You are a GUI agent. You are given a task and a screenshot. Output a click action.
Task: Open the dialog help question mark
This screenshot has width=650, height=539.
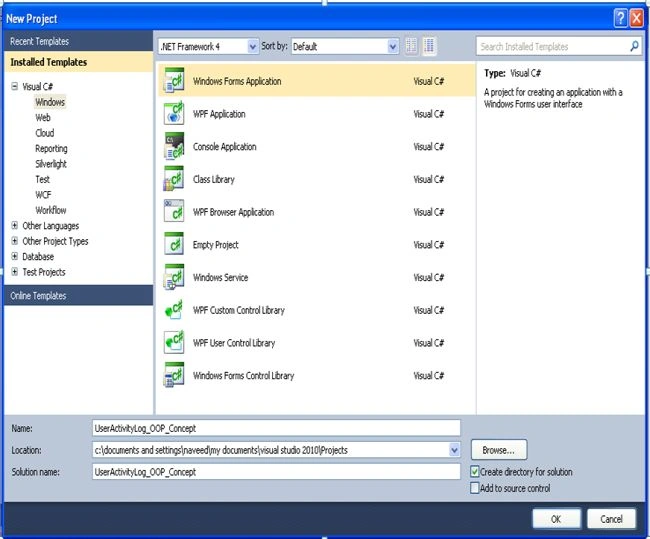[x=620, y=18]
